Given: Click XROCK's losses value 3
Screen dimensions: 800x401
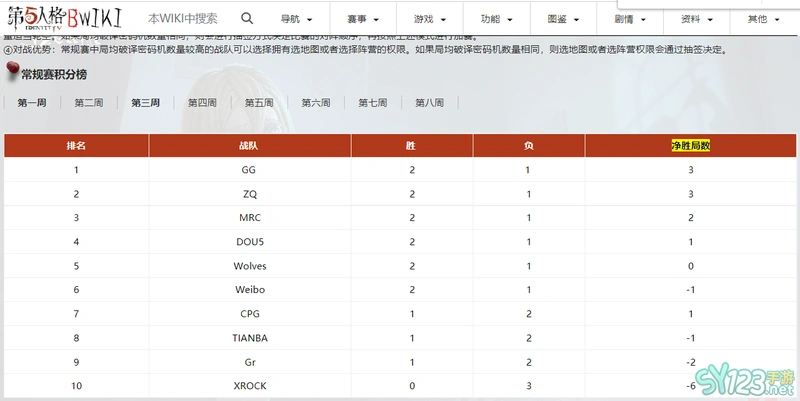Looking at the screenshot, I should point(529,386).
